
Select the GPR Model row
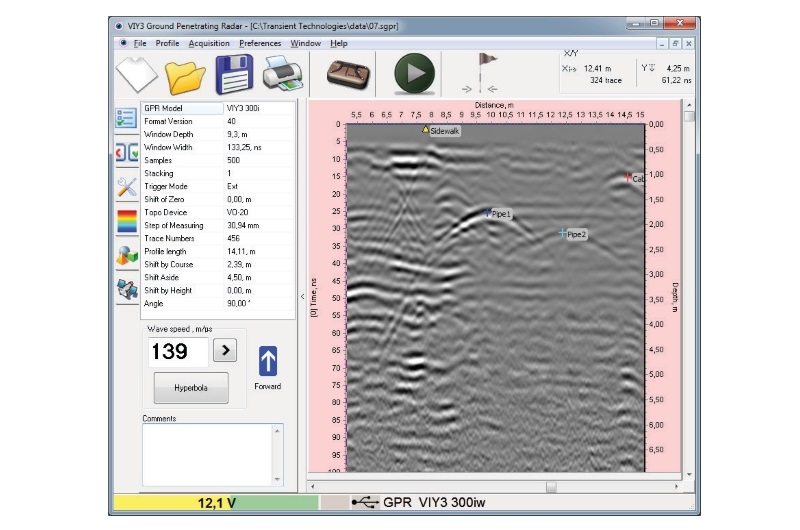218,108
